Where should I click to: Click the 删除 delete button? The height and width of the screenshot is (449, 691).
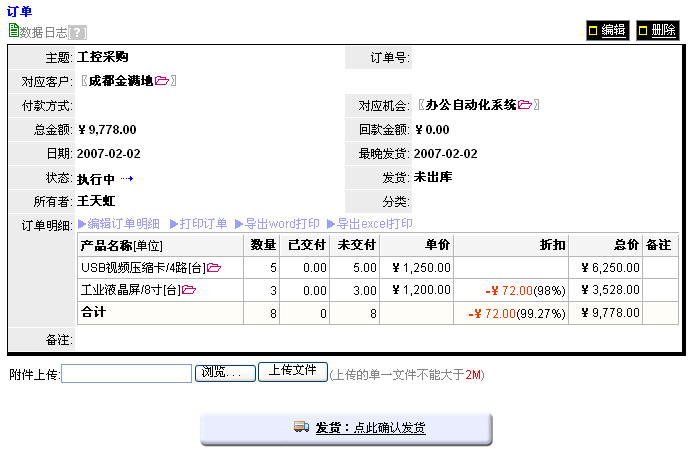tap(656, 31)
